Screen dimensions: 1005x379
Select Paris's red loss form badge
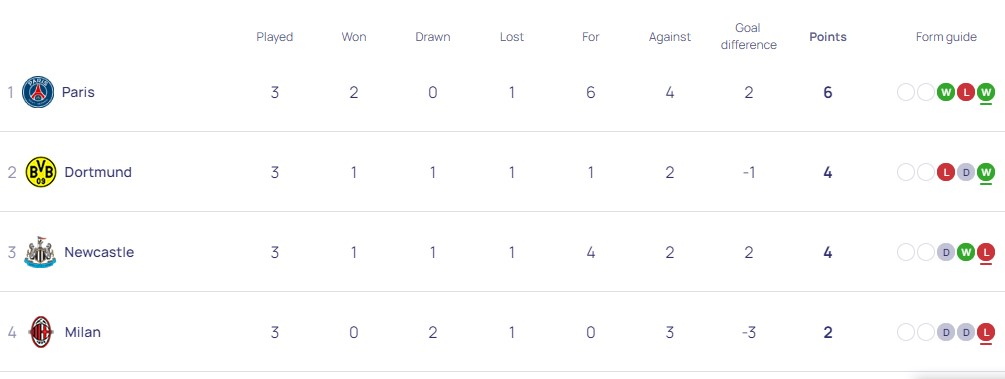click(x=966, y=92)
